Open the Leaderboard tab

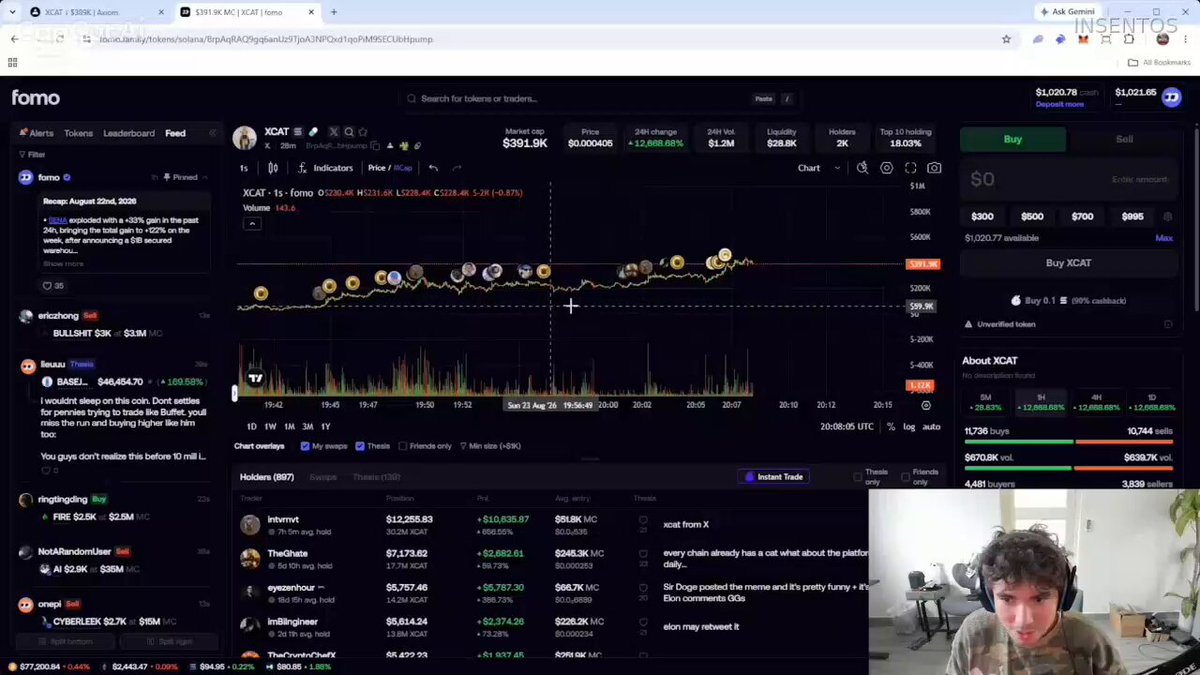pos(129,133)
